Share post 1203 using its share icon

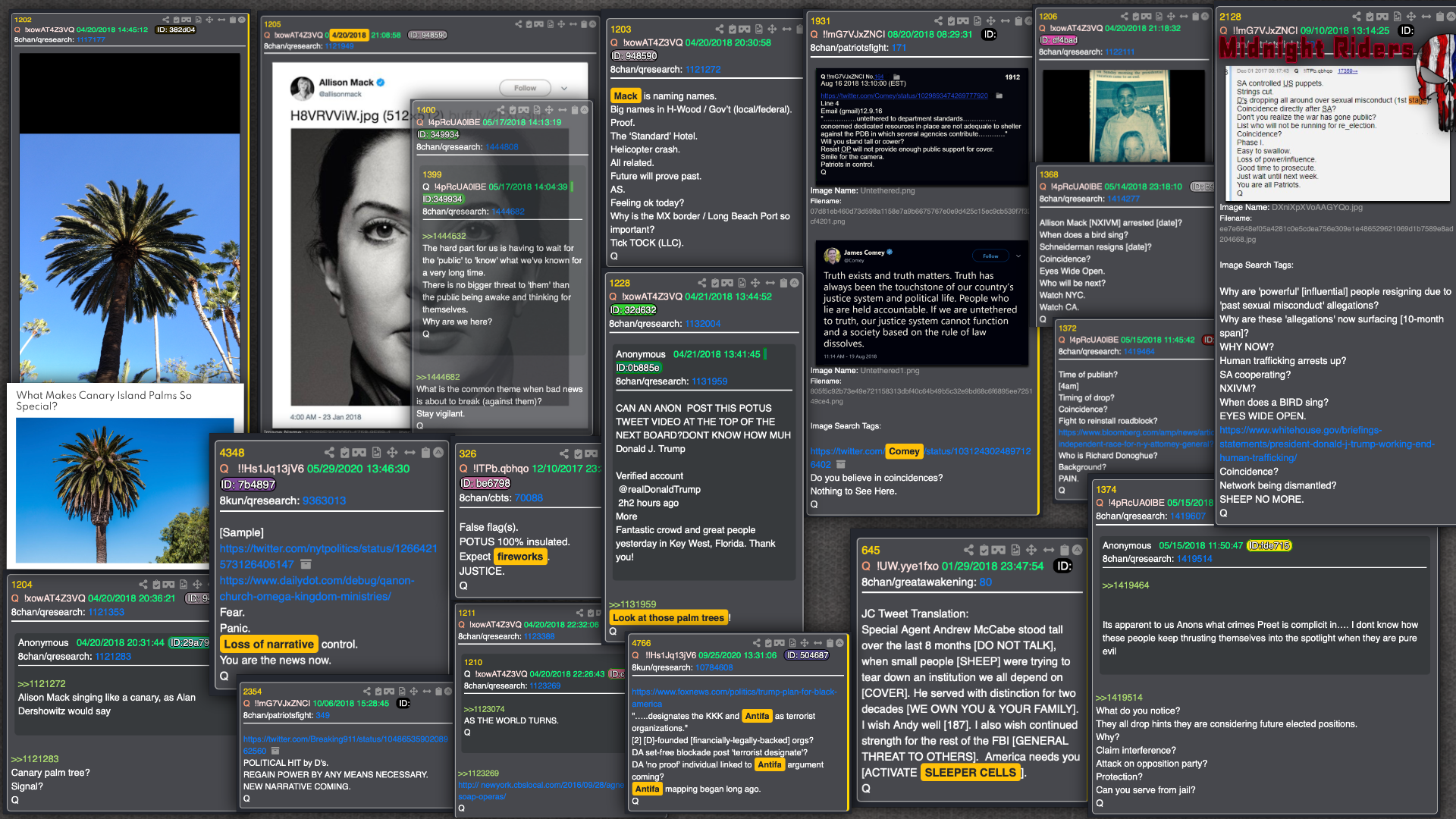tap(718, 30)
